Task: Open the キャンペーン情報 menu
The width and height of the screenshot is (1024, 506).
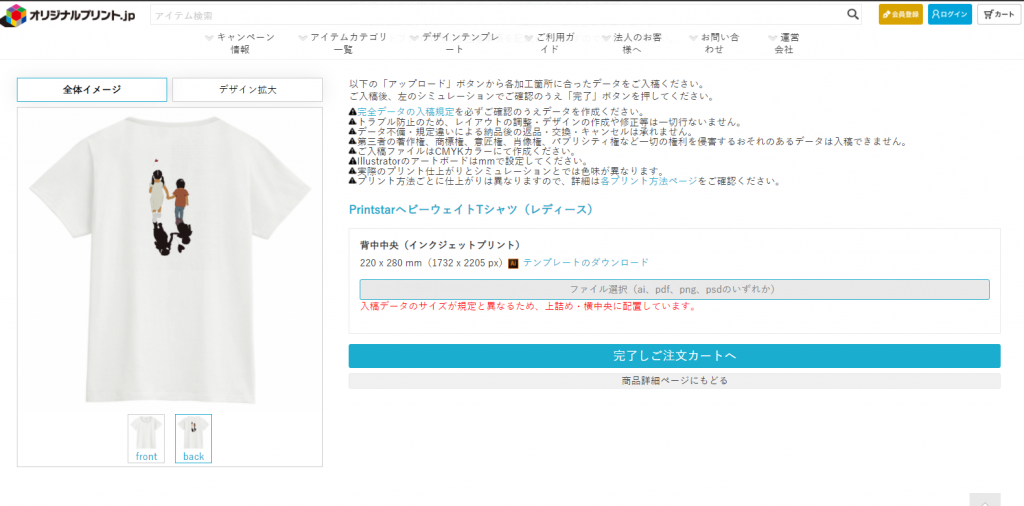Action: click(x=240, y=43)
